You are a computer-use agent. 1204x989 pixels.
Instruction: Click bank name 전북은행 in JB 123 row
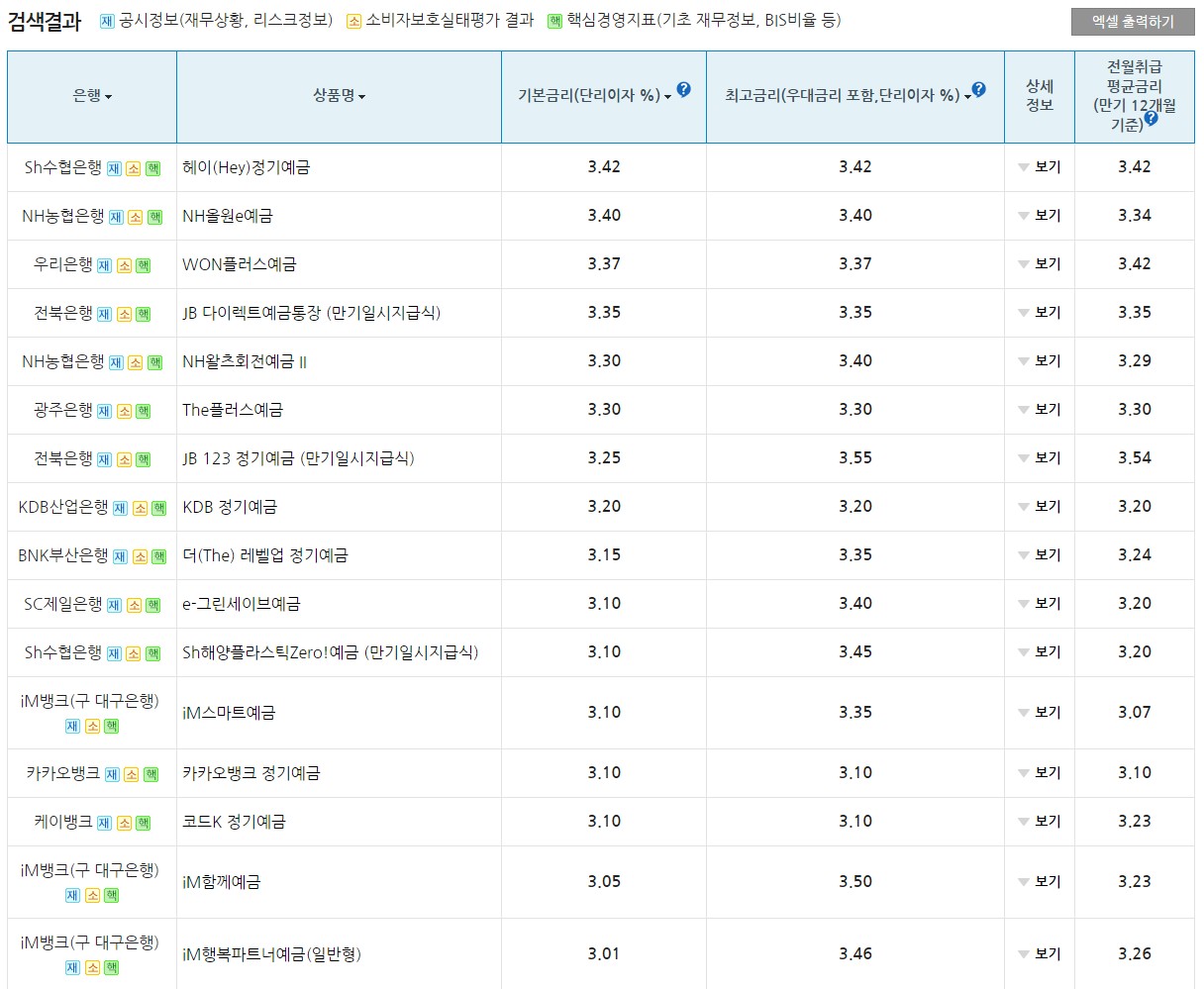(63, 458)
